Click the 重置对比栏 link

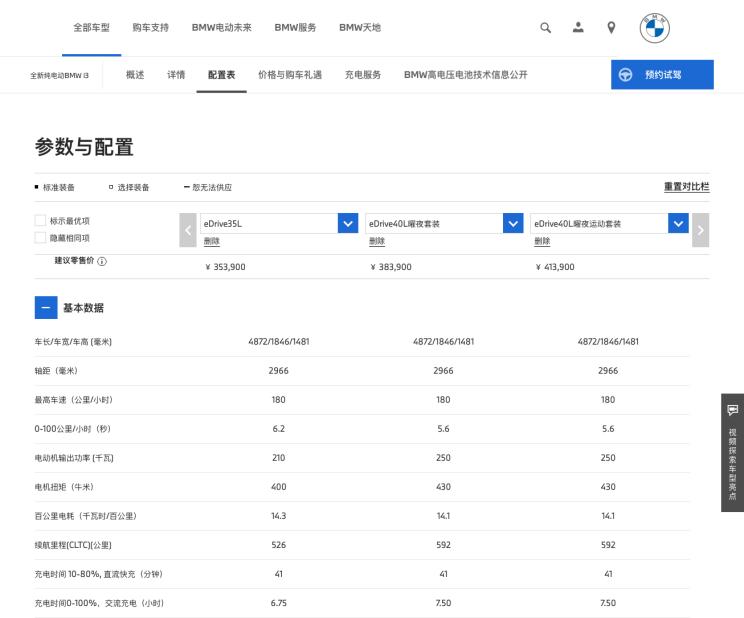(686, 187)
